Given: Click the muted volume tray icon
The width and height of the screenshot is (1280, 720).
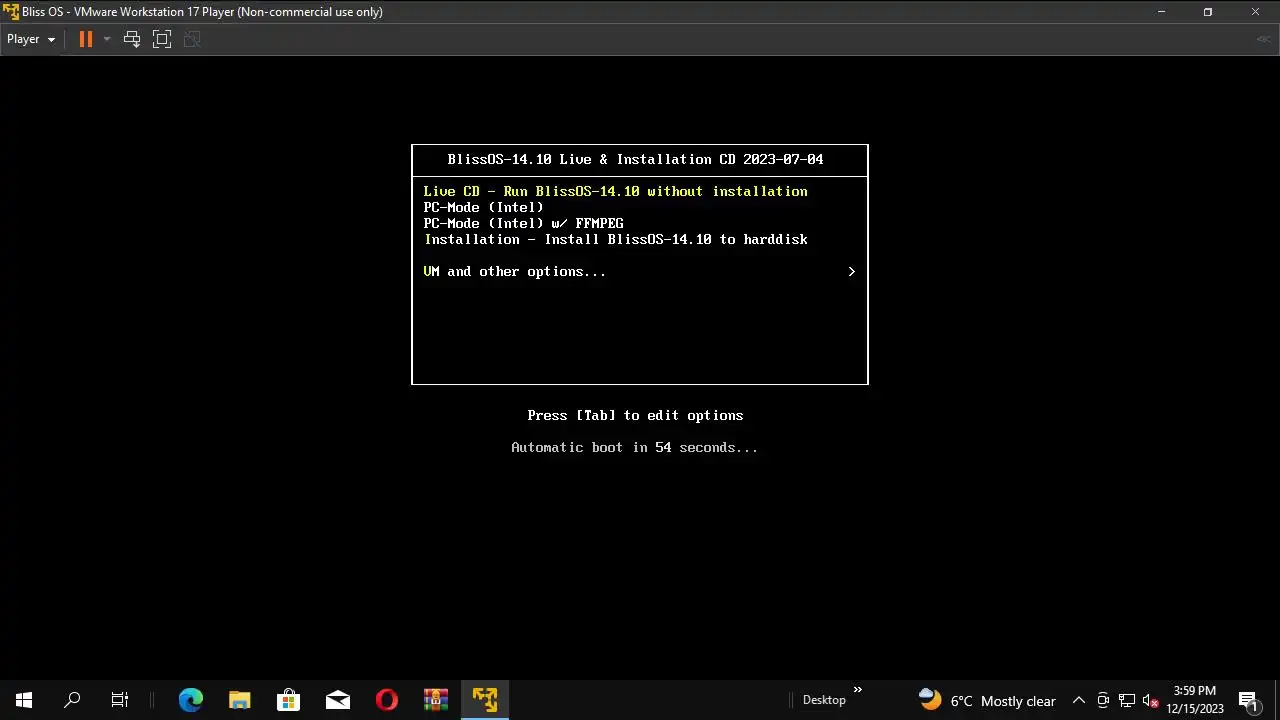Looking at the screenshot, I should (1150, 700).
